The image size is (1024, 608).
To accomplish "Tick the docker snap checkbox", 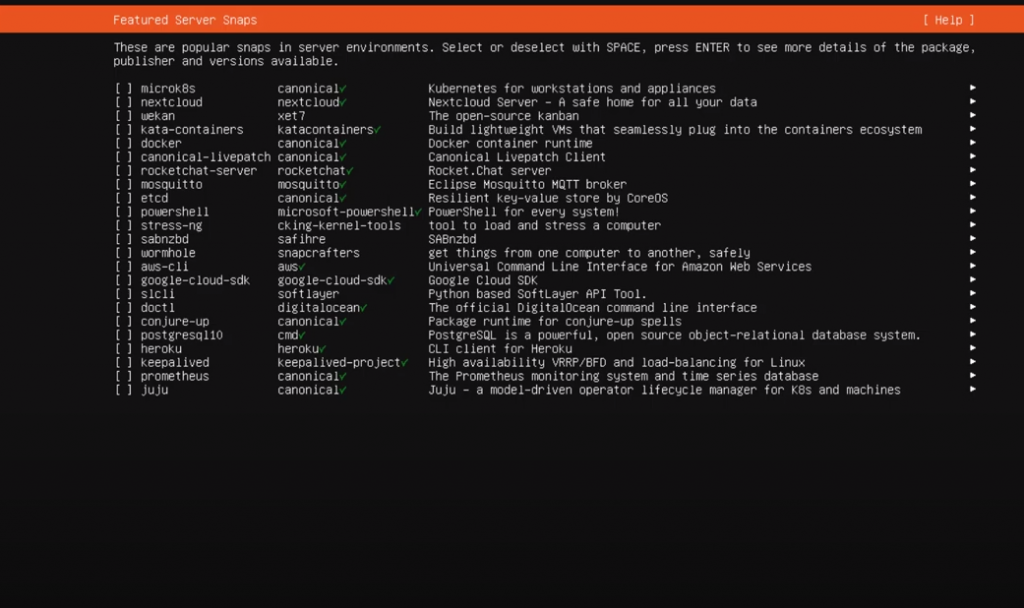I will point(123,143).
